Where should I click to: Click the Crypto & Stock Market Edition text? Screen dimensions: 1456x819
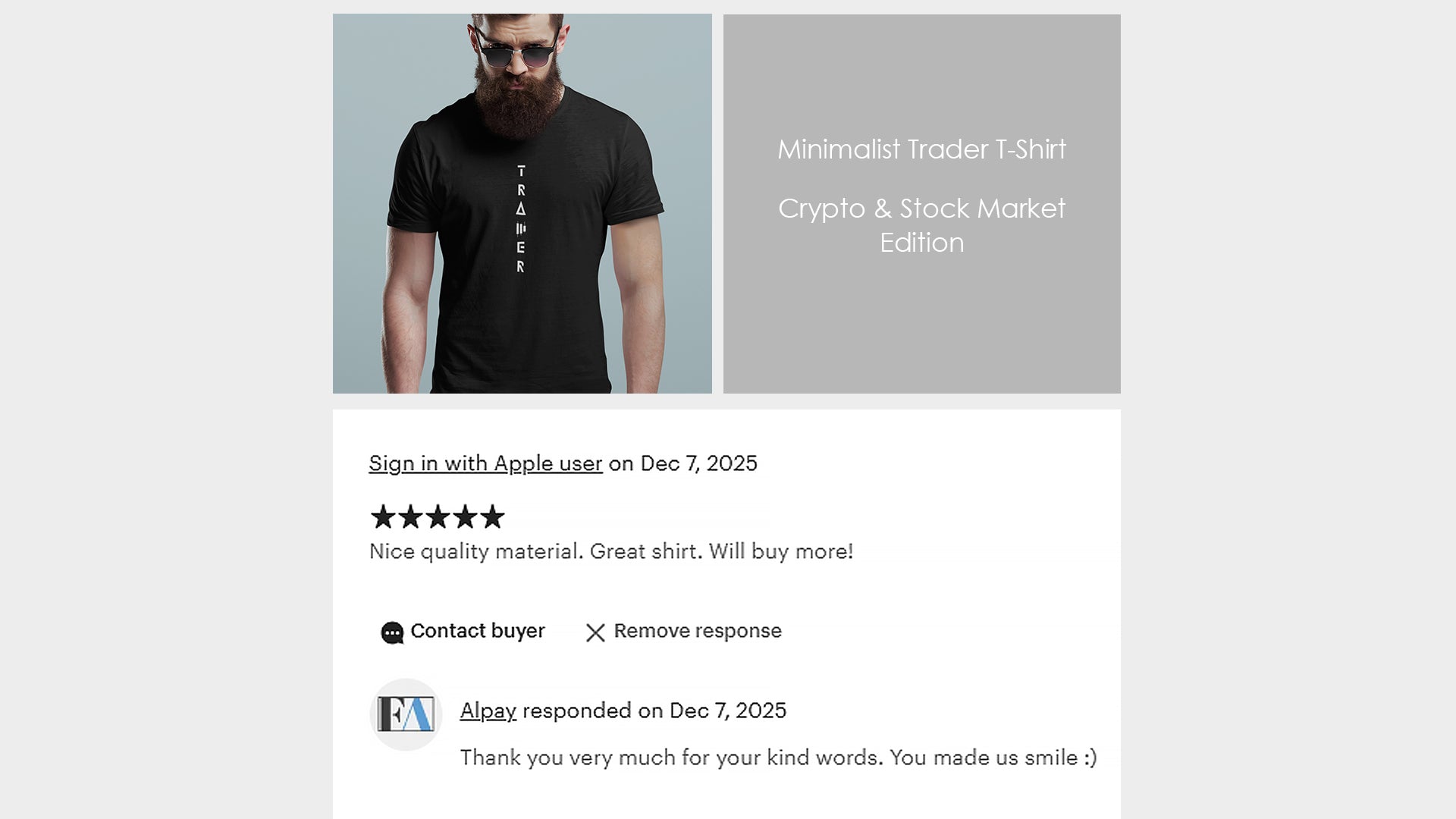922,225
